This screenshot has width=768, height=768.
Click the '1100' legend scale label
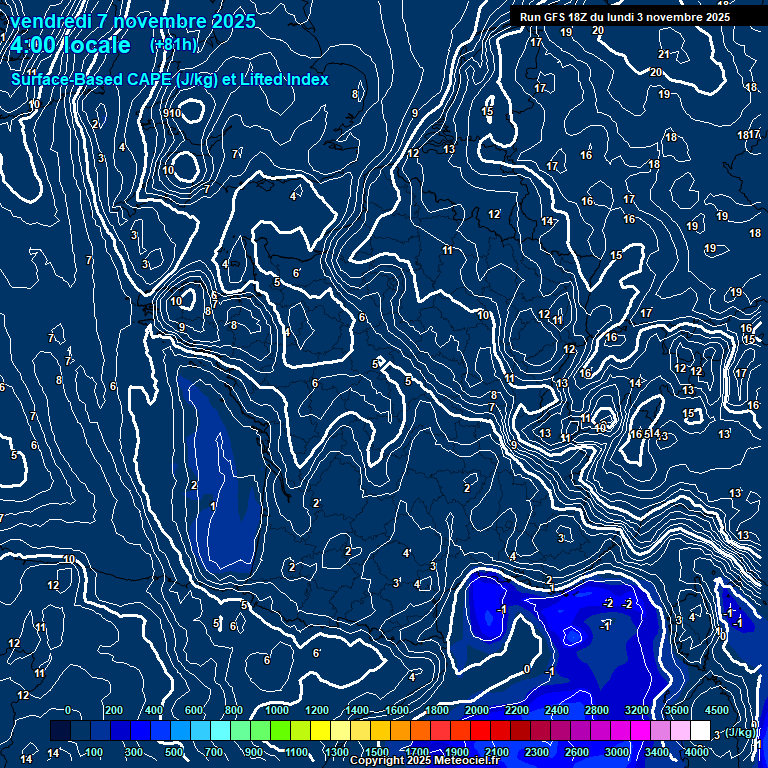pos(297,752)
